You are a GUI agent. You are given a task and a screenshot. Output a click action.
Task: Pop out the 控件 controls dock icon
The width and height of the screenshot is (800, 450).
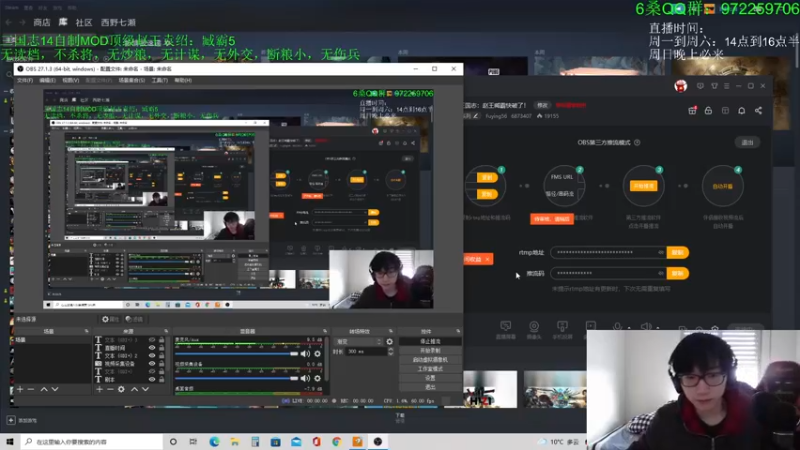[x=458, y=332]
